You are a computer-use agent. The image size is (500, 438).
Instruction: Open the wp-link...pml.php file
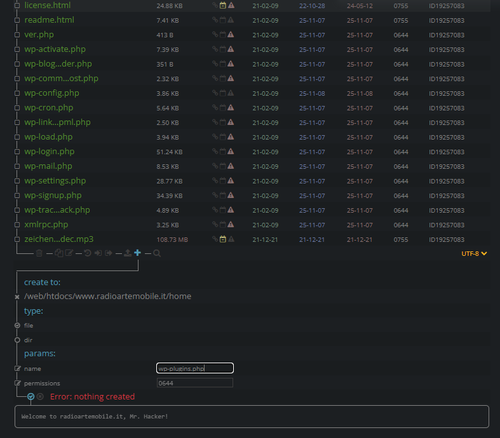coord(57,122)
